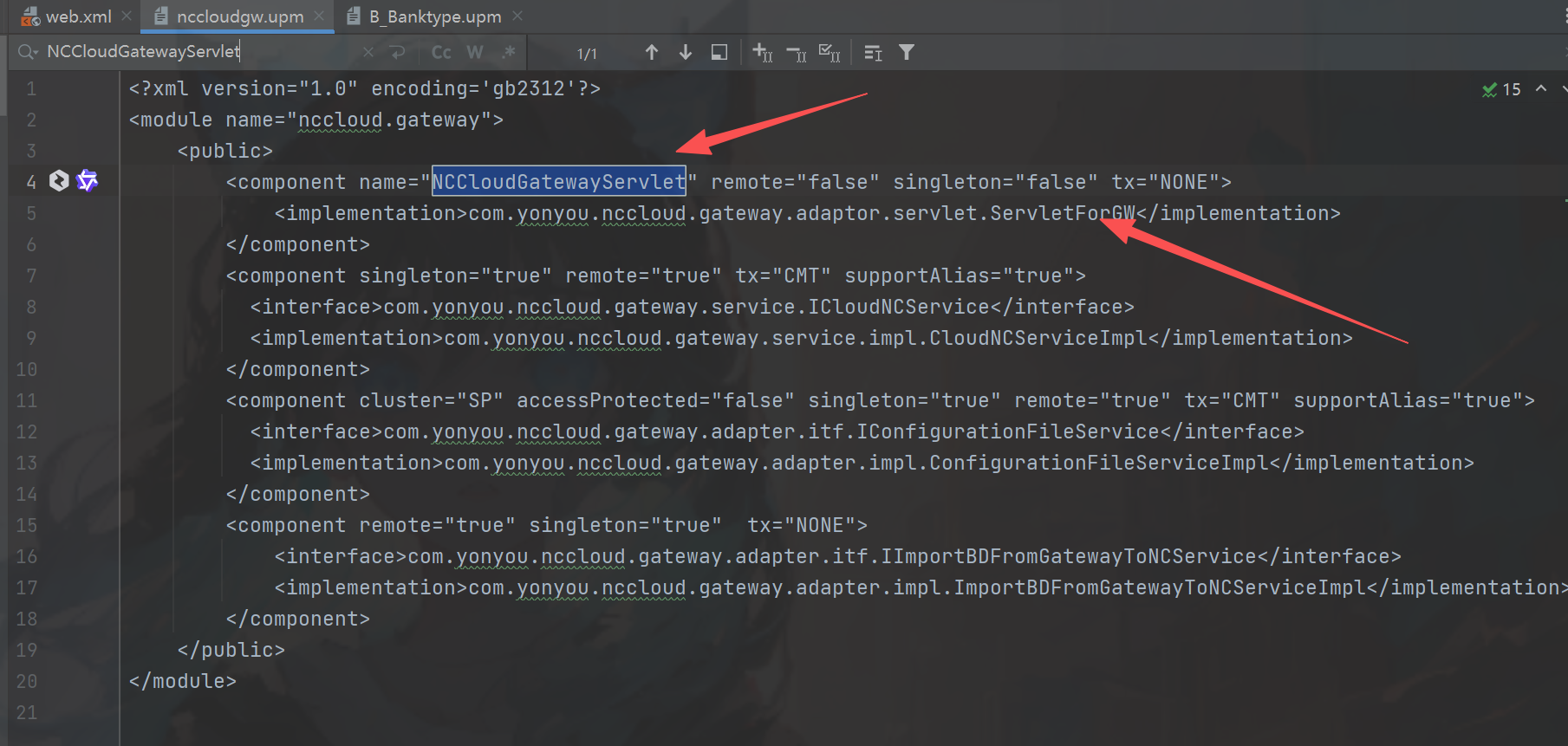Switch to the B_Banktype.upm tab
The height and width of the screenshot is (746, 1568).
click(433, 16)
